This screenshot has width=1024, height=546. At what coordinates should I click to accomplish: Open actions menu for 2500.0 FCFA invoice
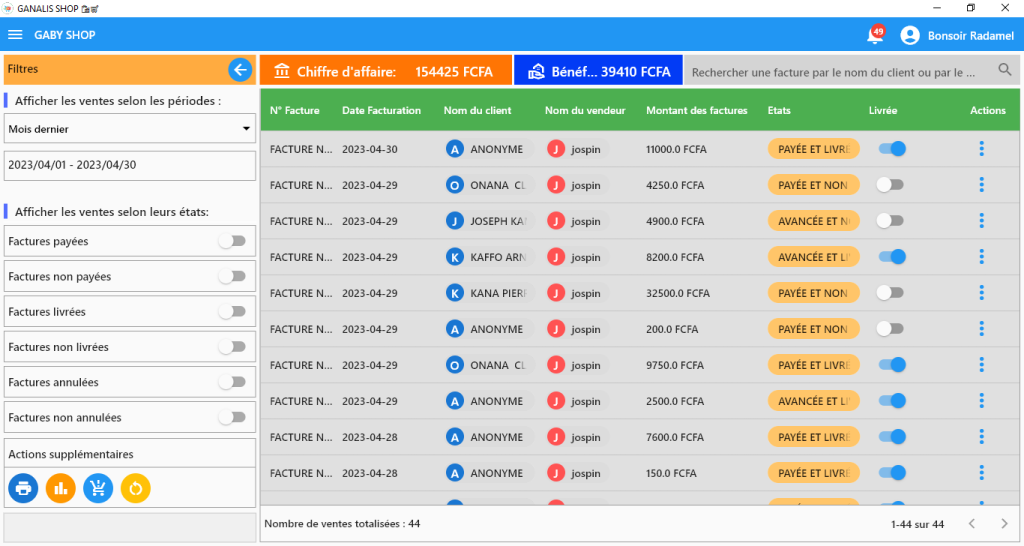pos(981,400)
